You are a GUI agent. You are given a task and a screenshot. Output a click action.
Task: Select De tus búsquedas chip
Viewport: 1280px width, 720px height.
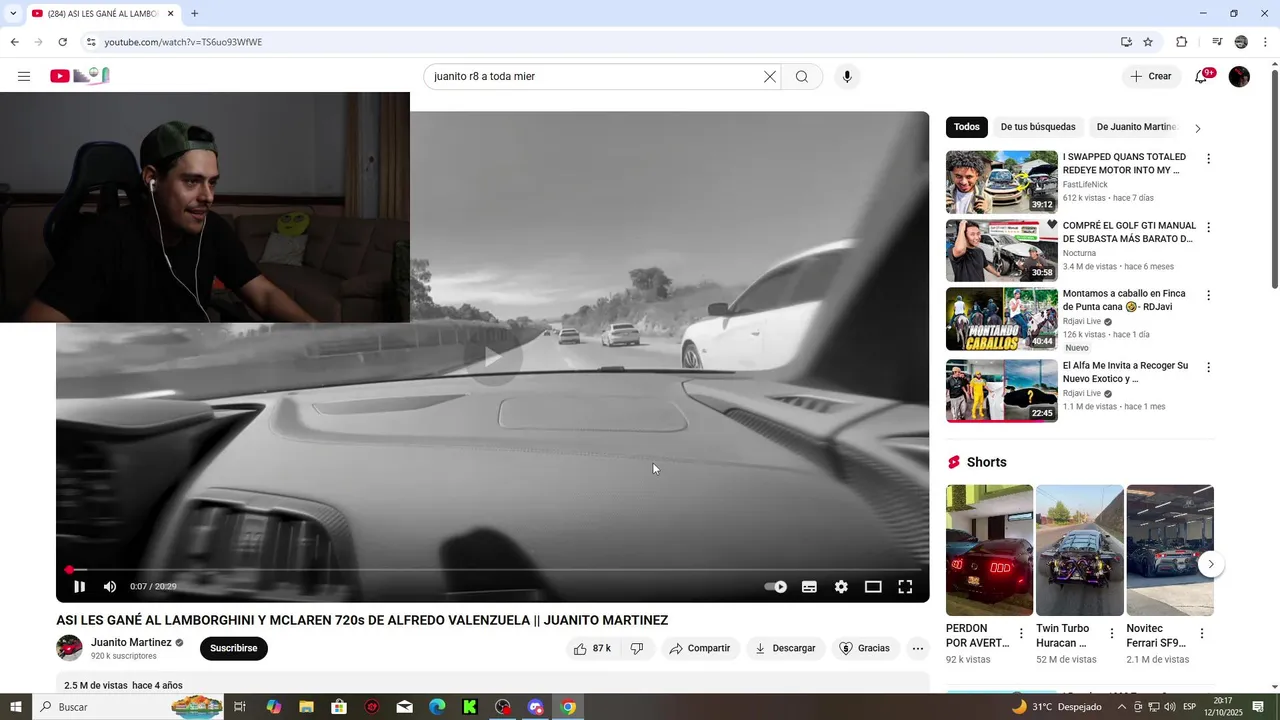1038,127
